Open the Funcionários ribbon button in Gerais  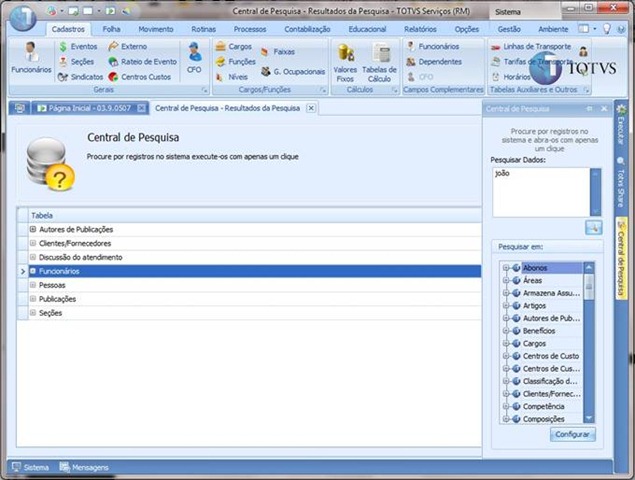(x=31, y=58)
